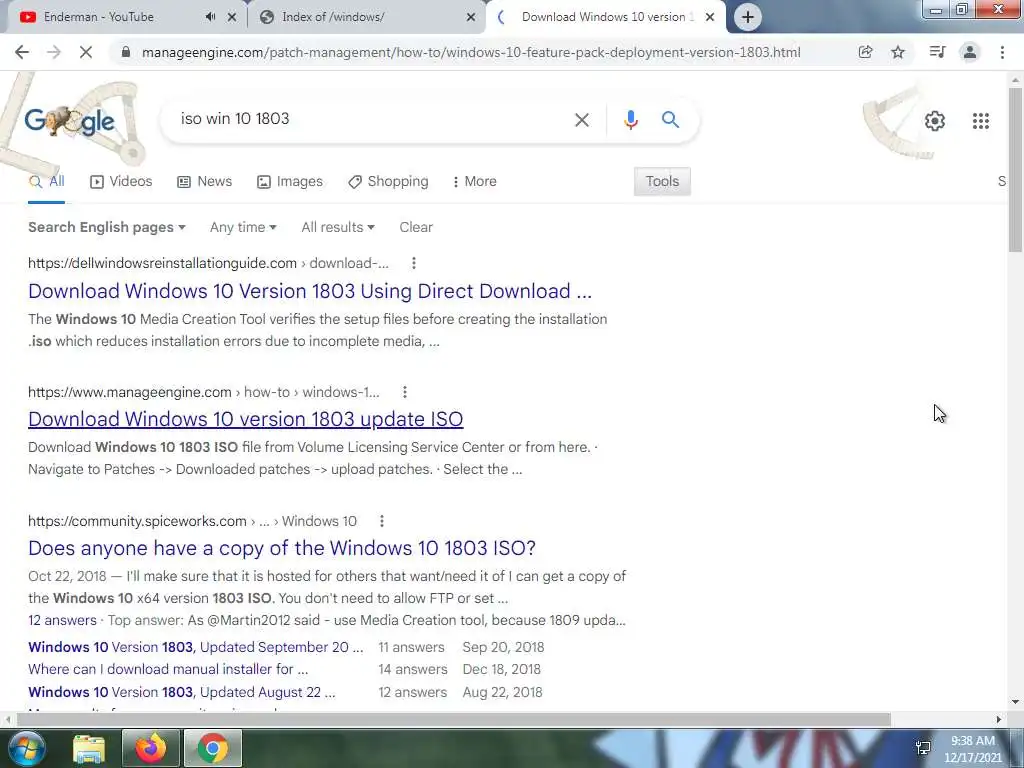1024x768 pixels.
Task: Close the Enderman - YouTube tab
Action: pos(231,17)
